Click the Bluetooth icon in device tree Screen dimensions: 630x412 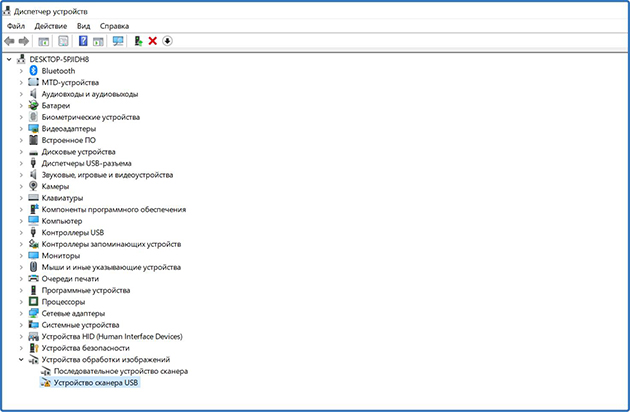(x=34, y=70)
